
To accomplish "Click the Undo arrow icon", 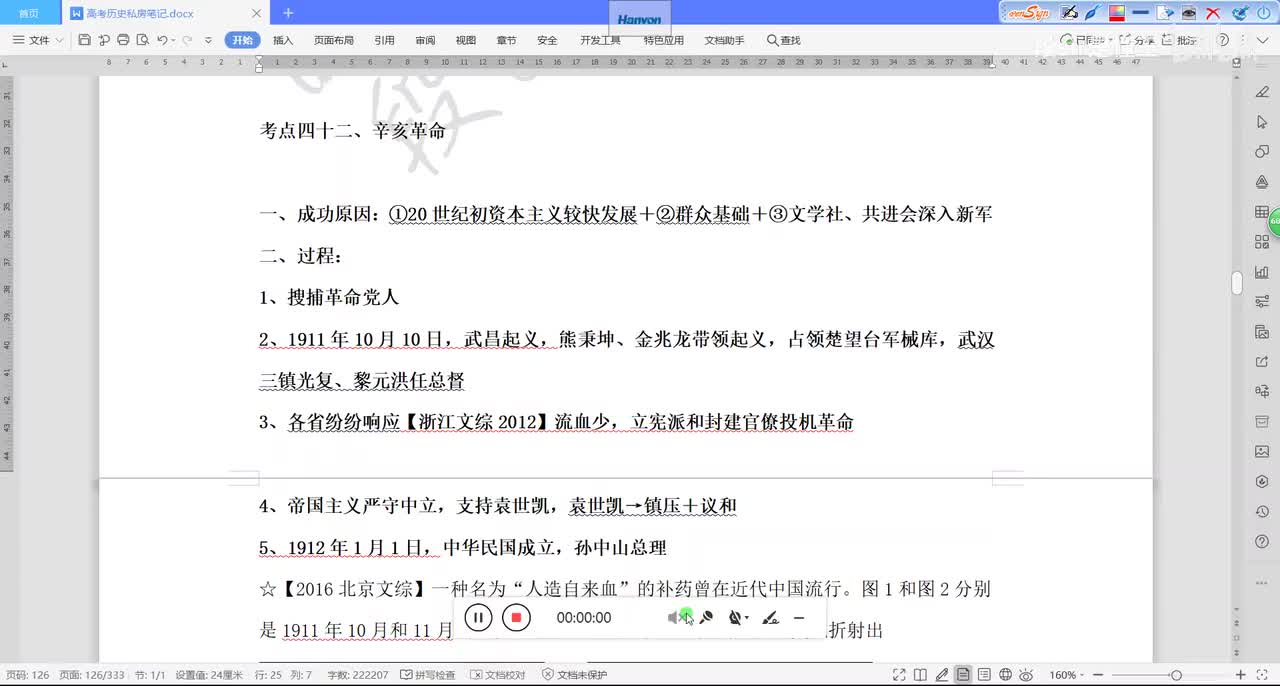I will click(x=162, y=40).
